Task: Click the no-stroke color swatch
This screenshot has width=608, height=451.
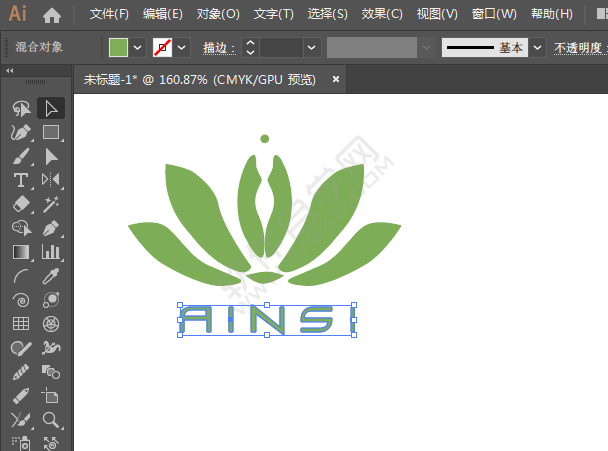Action: (162, 48)
